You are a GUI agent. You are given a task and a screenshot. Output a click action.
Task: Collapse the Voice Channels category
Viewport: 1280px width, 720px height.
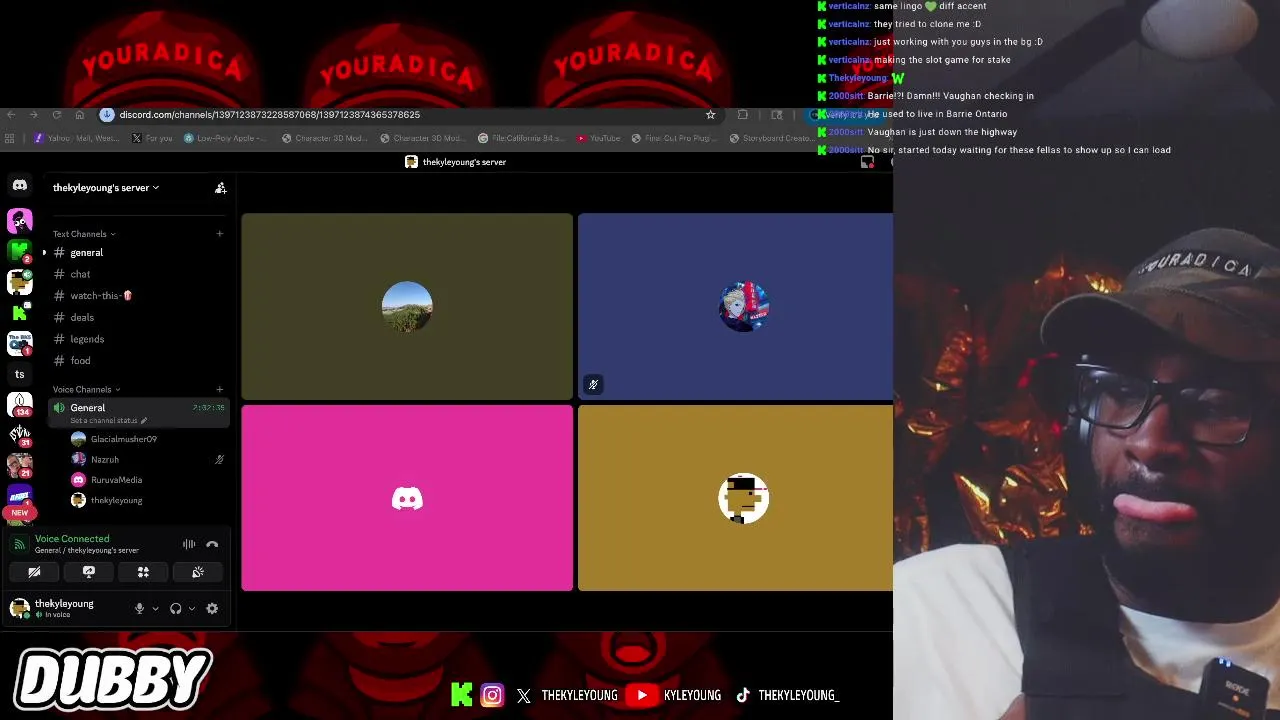86,389
